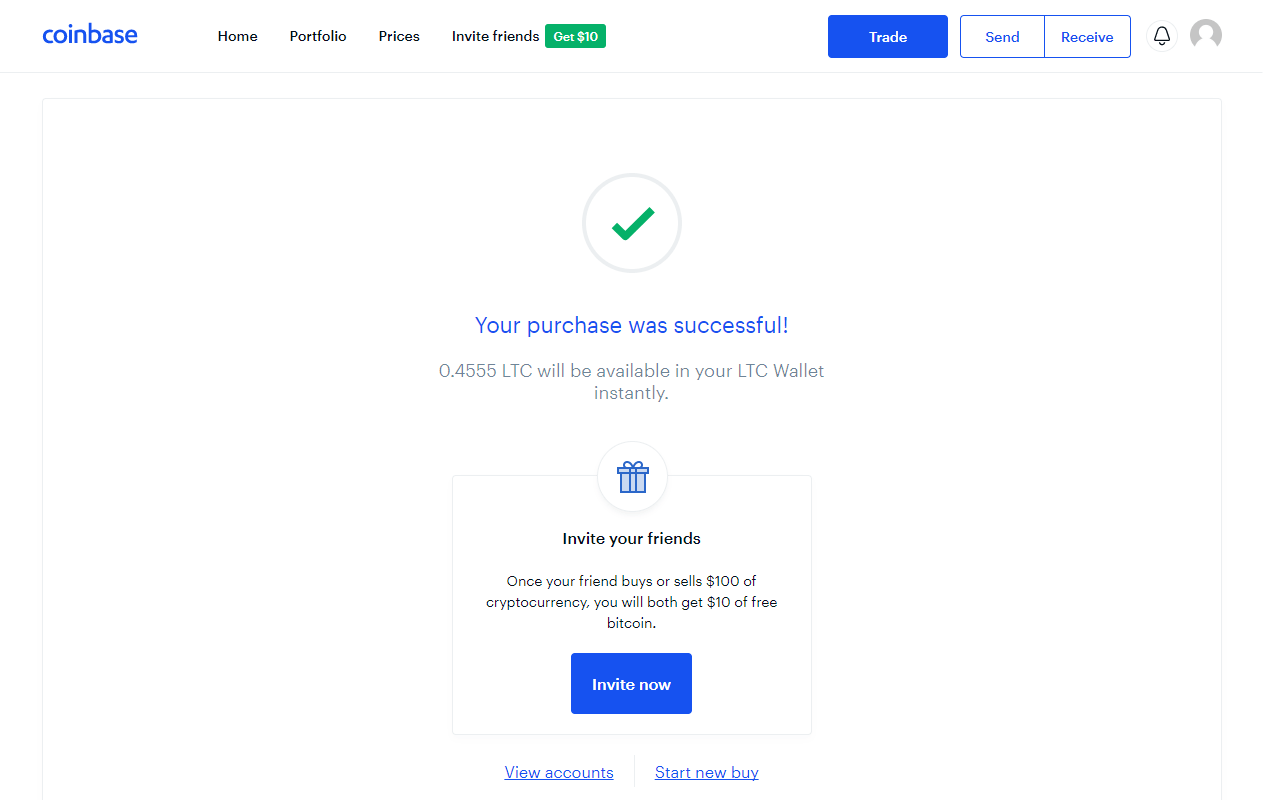Follow the Start new buy link
The image size is (1280, 800).
(707, 772)
